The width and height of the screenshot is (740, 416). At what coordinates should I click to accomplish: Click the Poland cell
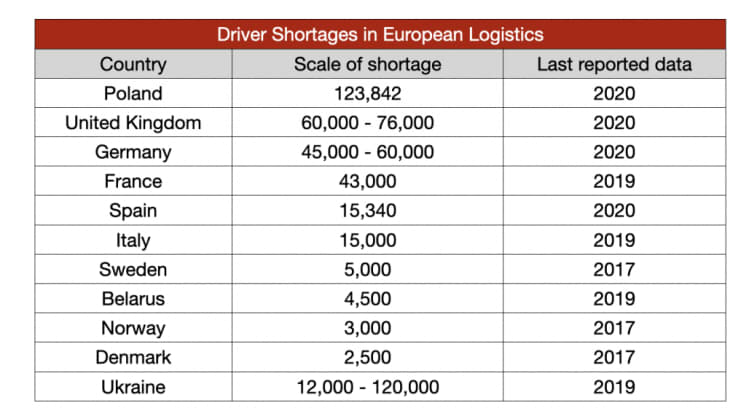[x=133, y=93]
